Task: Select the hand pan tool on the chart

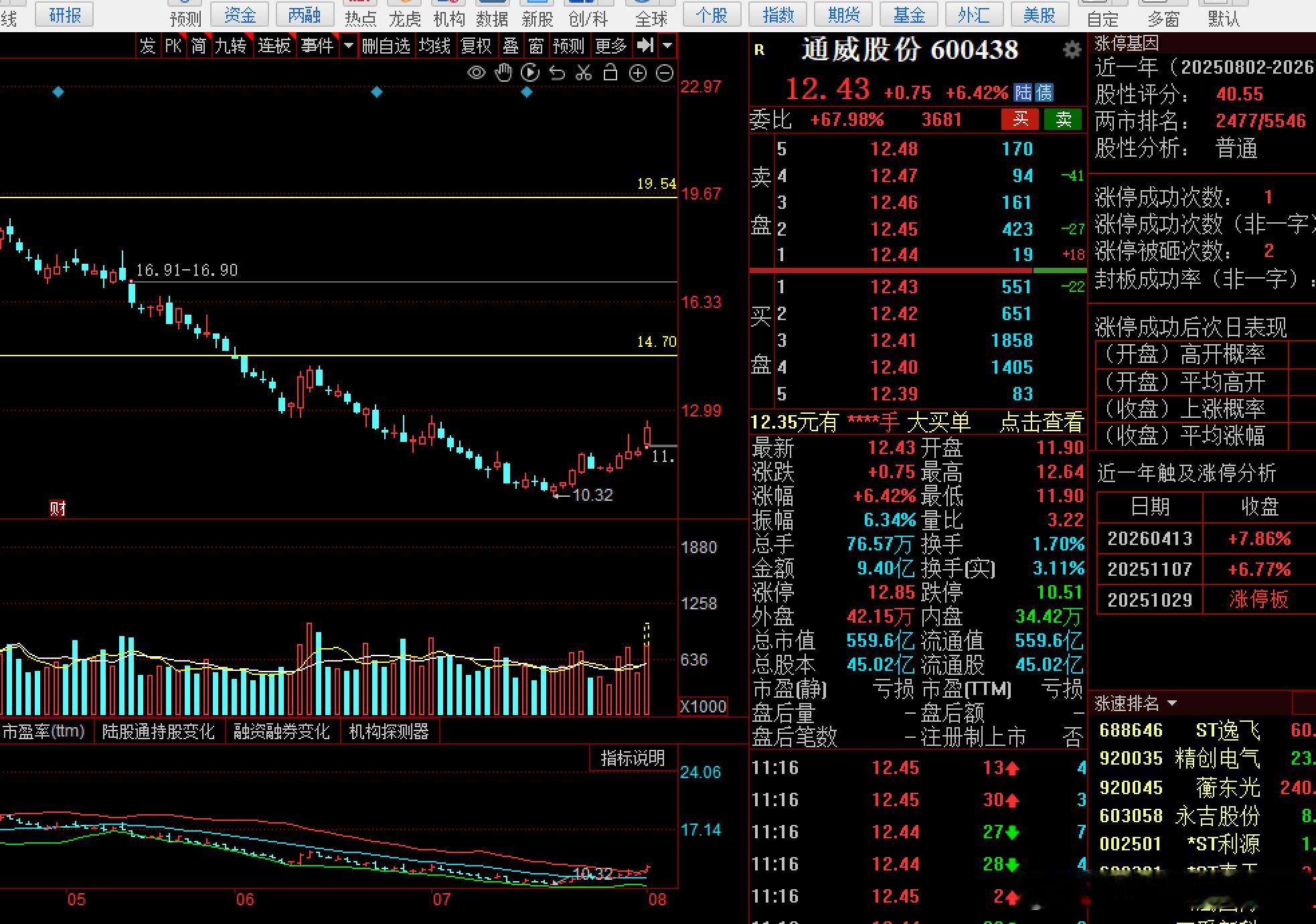Action: pyautogui.click(x=503, y=72)
